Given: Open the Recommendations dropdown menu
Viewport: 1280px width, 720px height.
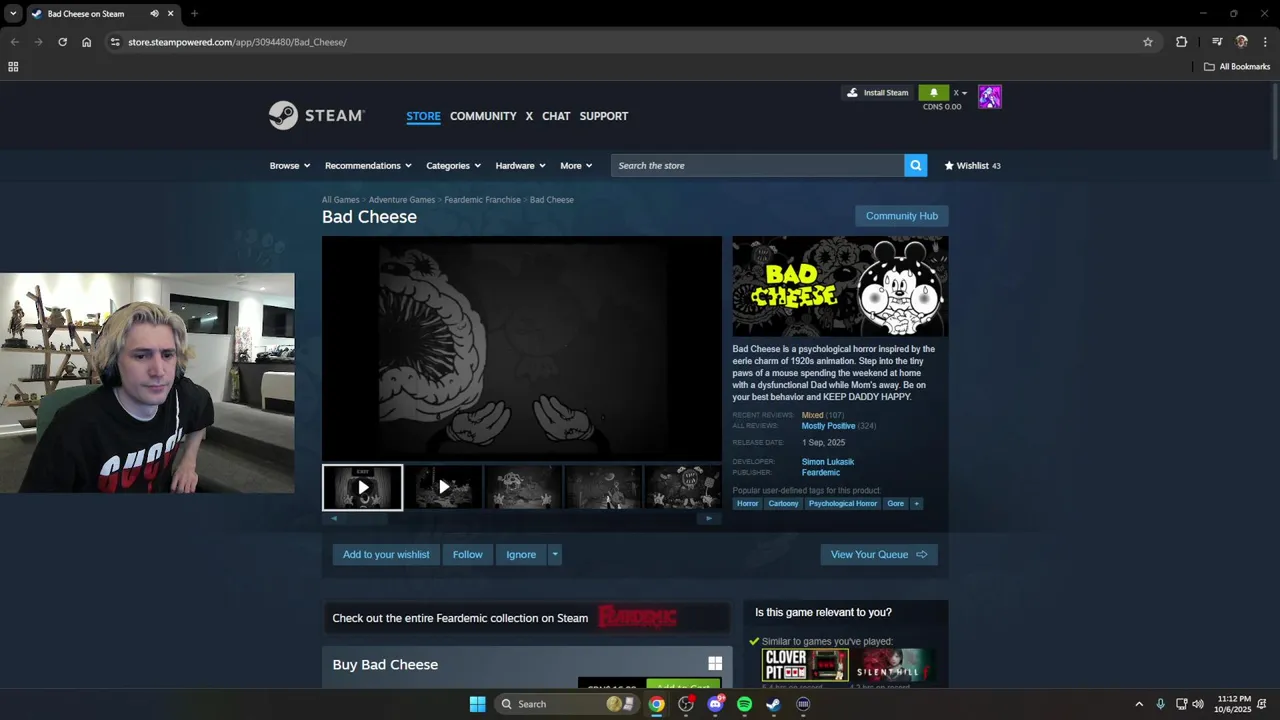Looking at the screenshot, I should tap(368, 166).
